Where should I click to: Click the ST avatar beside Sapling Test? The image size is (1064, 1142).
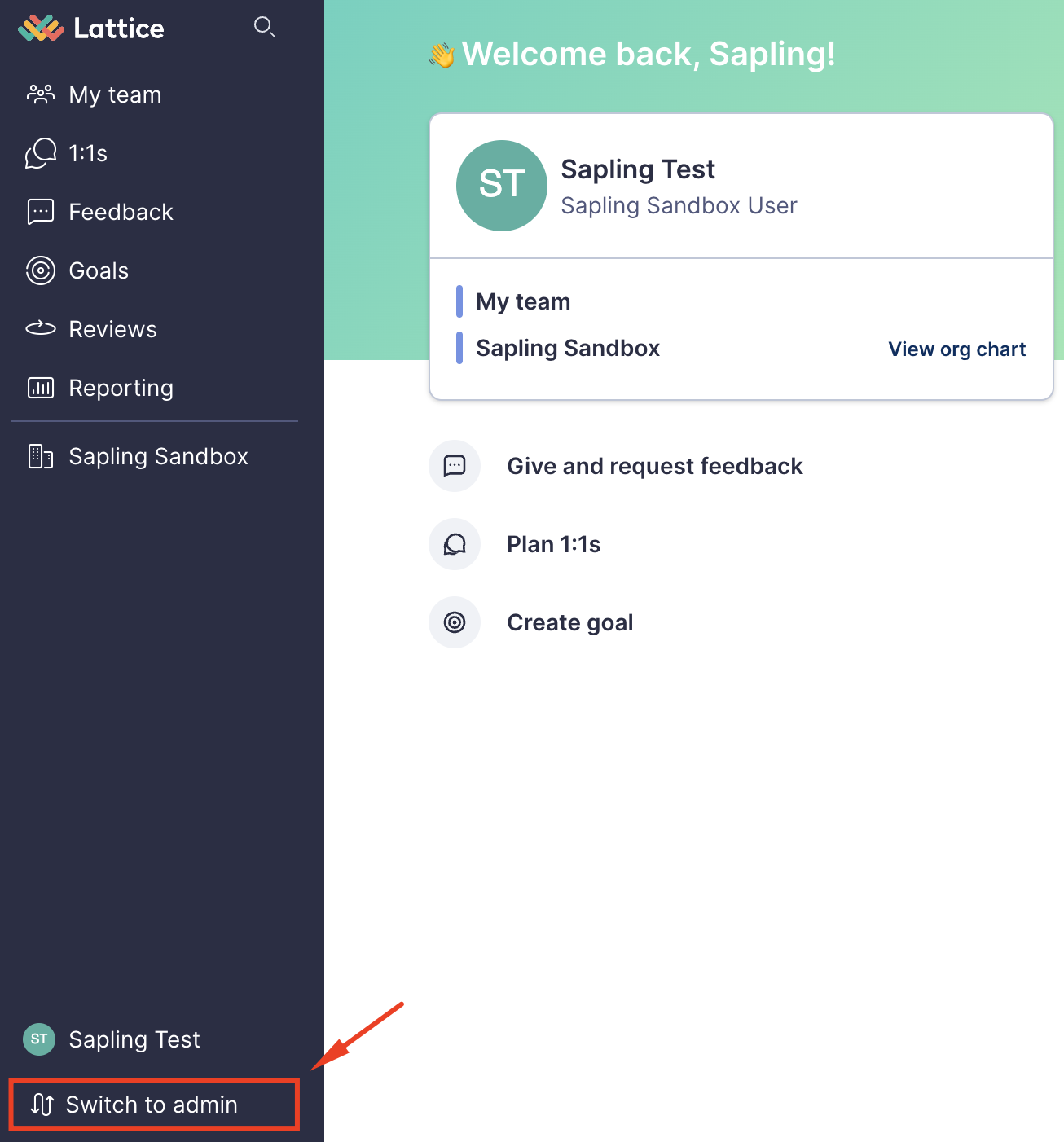coord(38,1039)
